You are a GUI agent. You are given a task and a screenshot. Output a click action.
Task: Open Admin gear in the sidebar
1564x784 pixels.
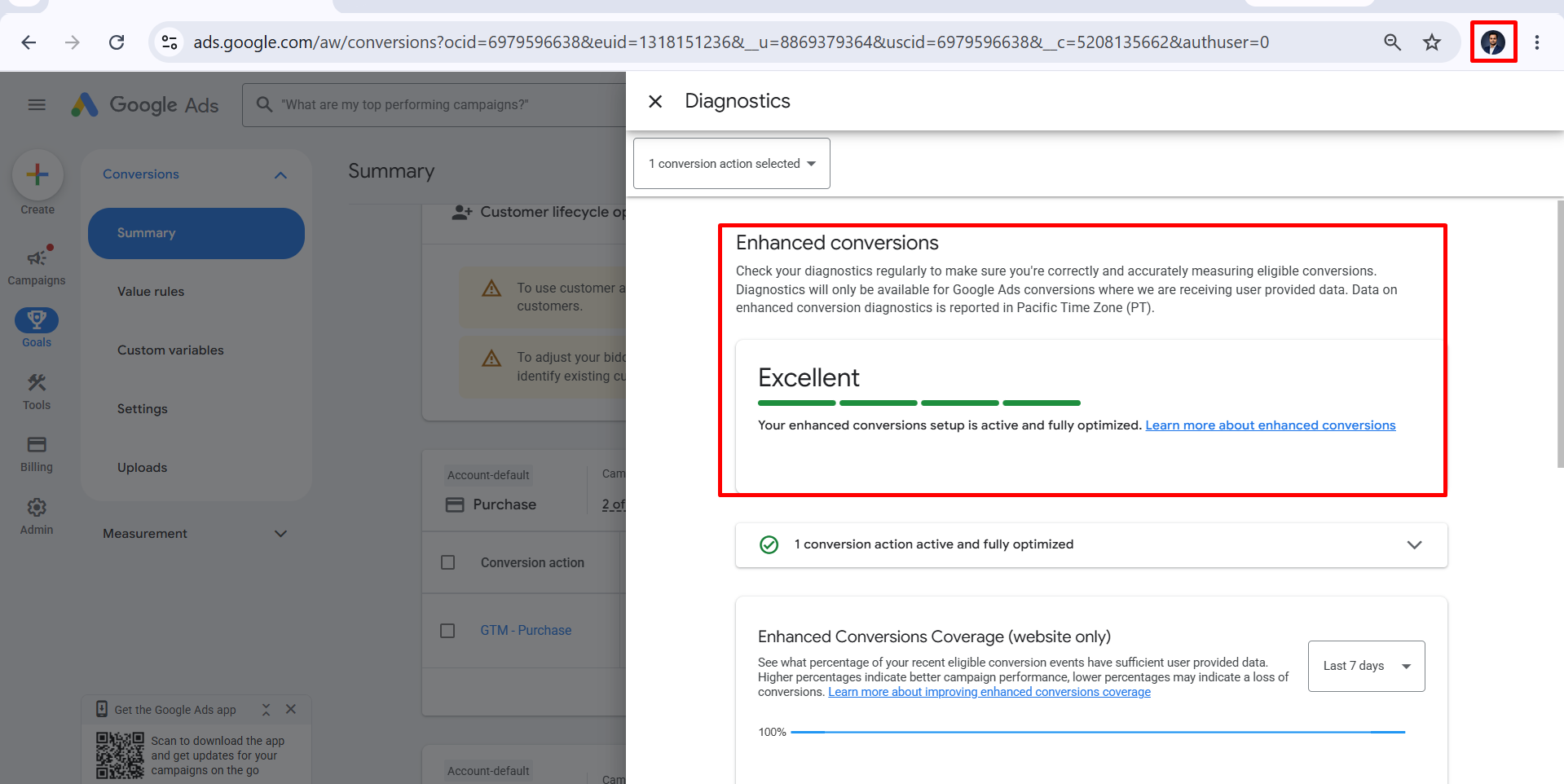click(x=37, y=517)
